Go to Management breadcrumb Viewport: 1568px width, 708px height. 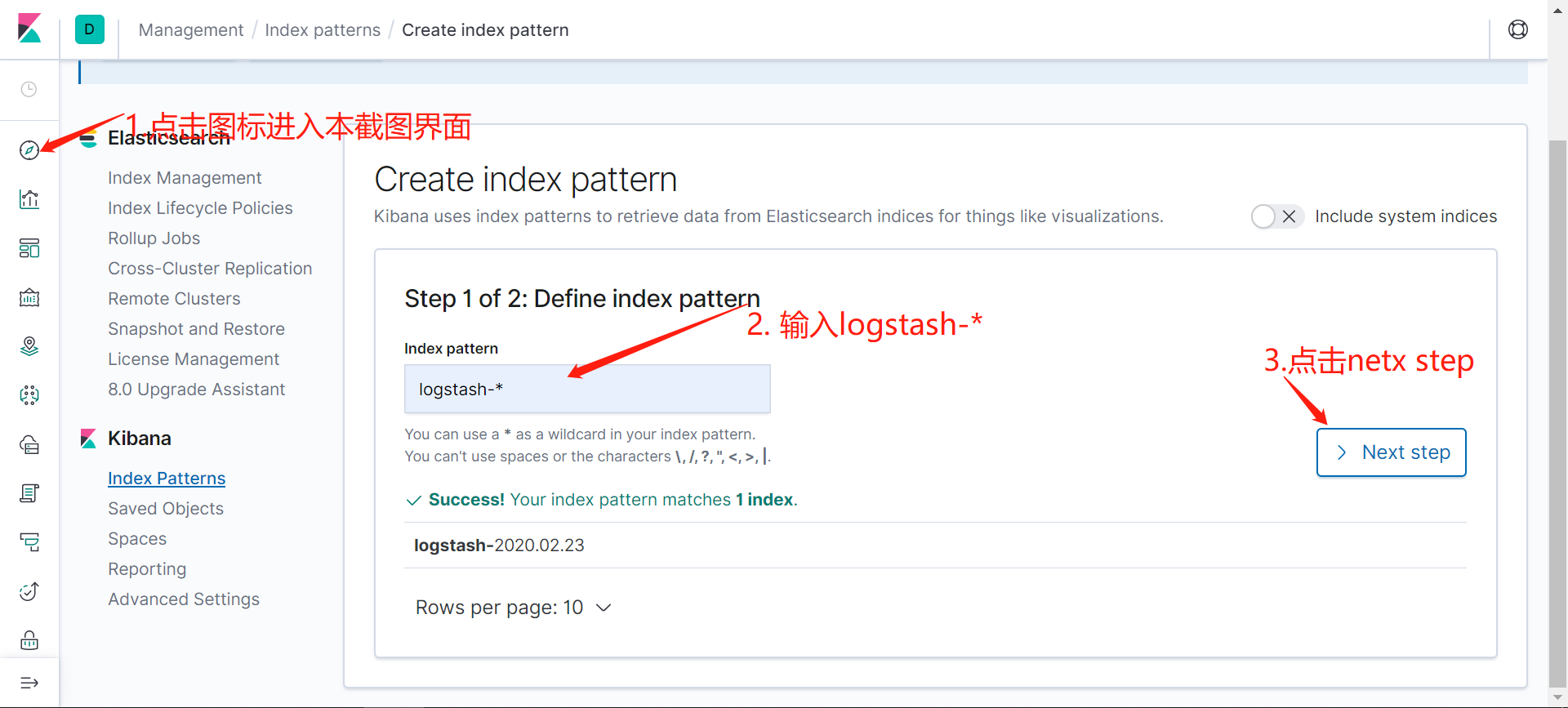click(x=191, y=30)
